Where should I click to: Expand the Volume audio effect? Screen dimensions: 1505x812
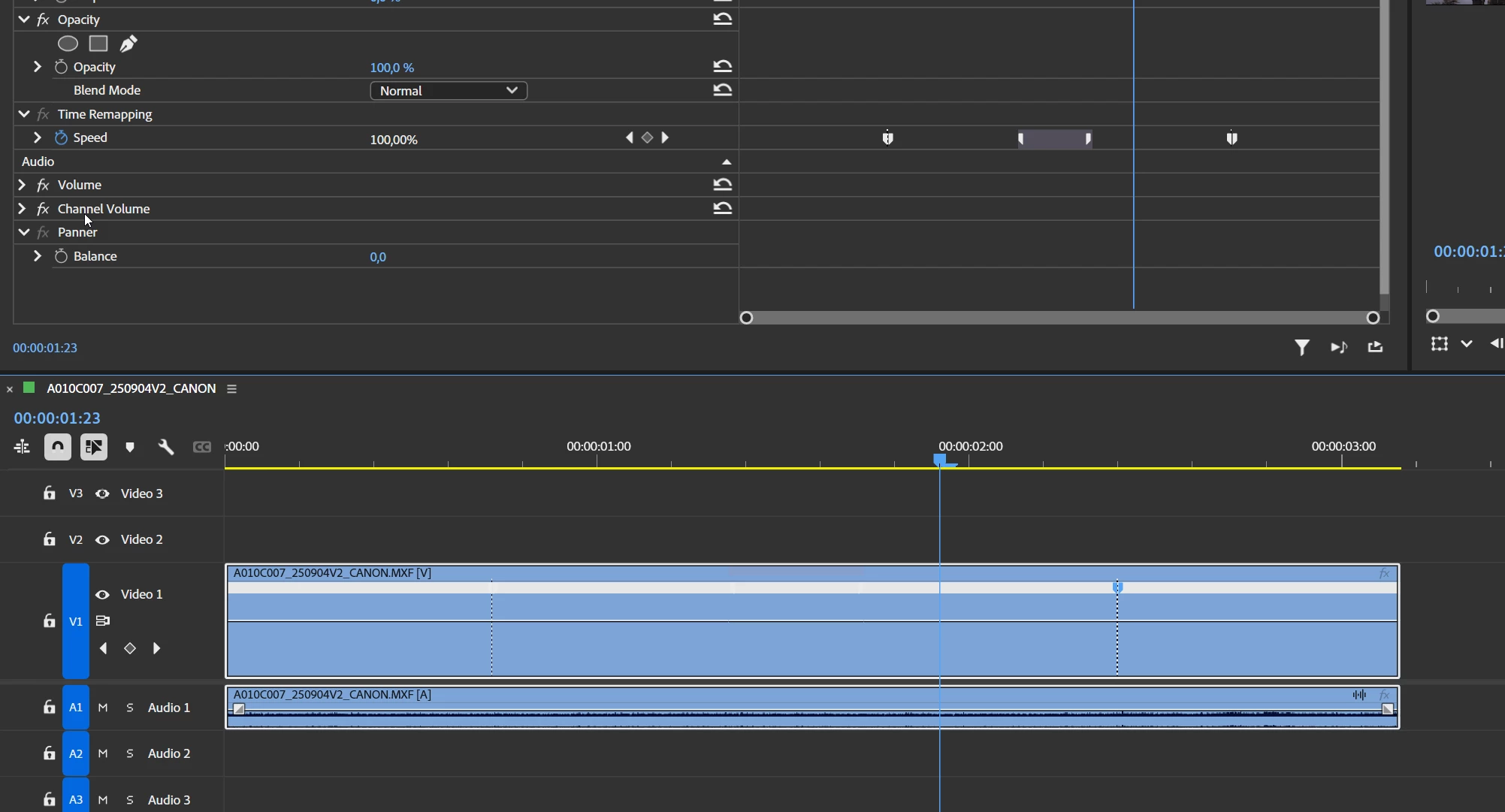click(22, 185)
